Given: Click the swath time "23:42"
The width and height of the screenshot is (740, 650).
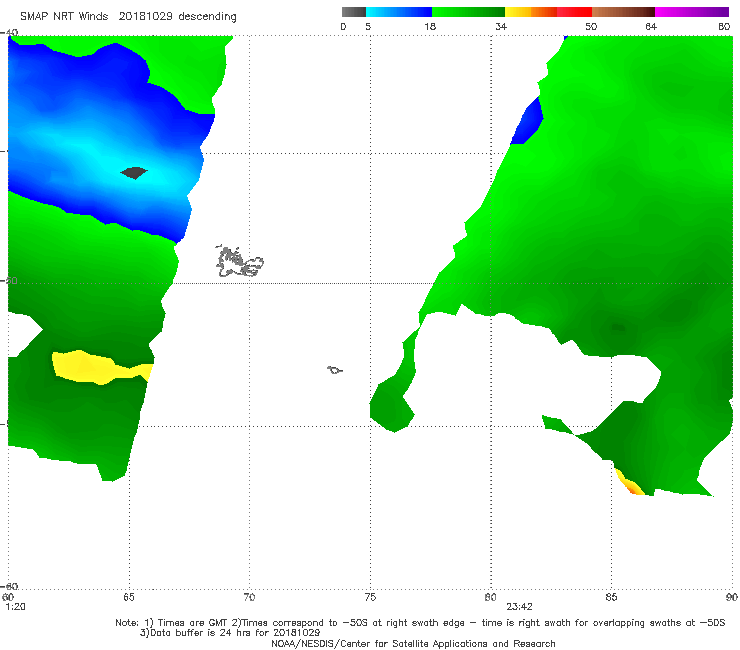Looking at the screenshot, I should pos(520,607).
